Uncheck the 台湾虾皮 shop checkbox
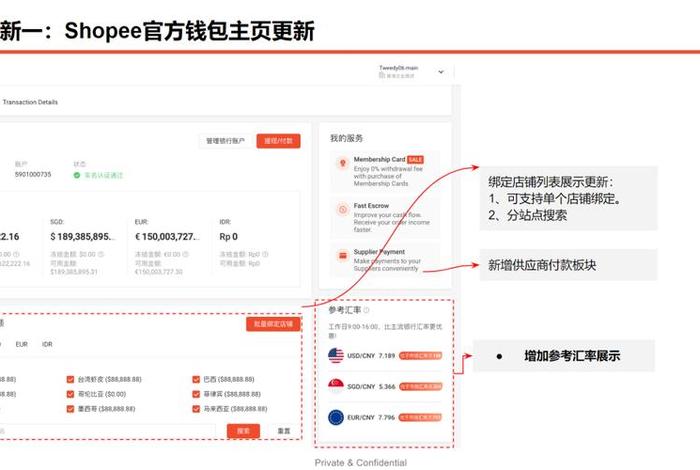 70,379
